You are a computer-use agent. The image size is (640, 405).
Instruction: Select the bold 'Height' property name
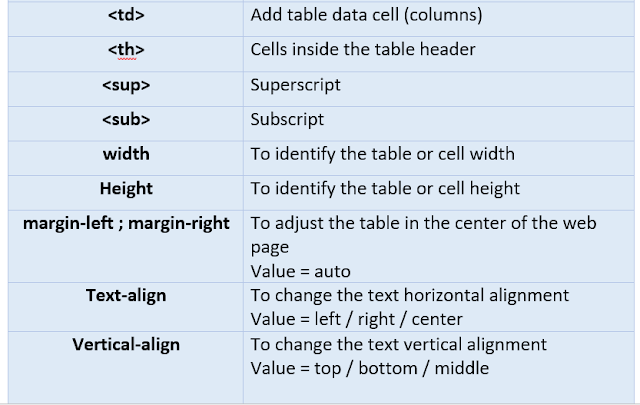pyautogui.click(x=126, y=189)
